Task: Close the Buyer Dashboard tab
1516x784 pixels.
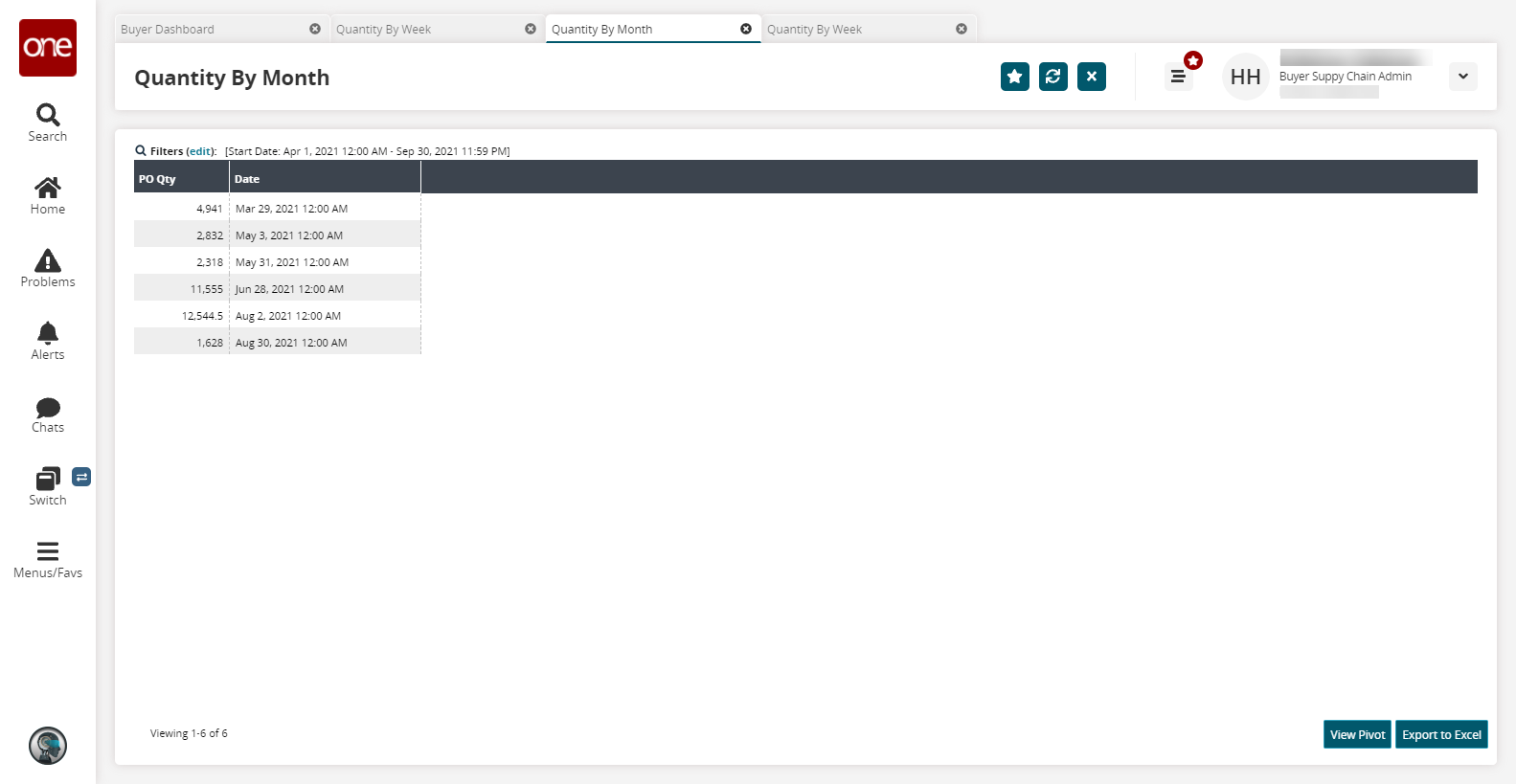Action: pyautogui.click(x=315, y=29)
